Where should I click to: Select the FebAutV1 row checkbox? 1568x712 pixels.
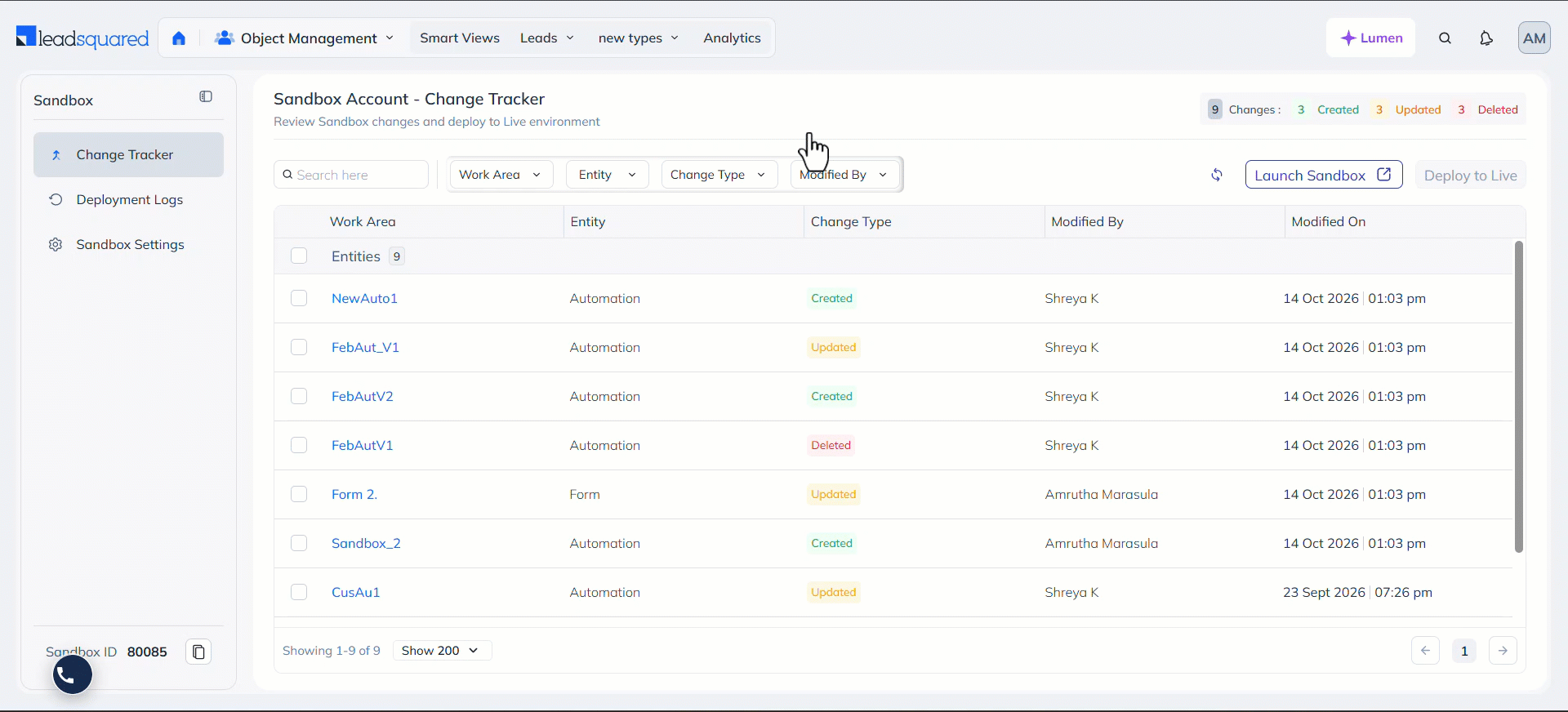coord(299,446)
